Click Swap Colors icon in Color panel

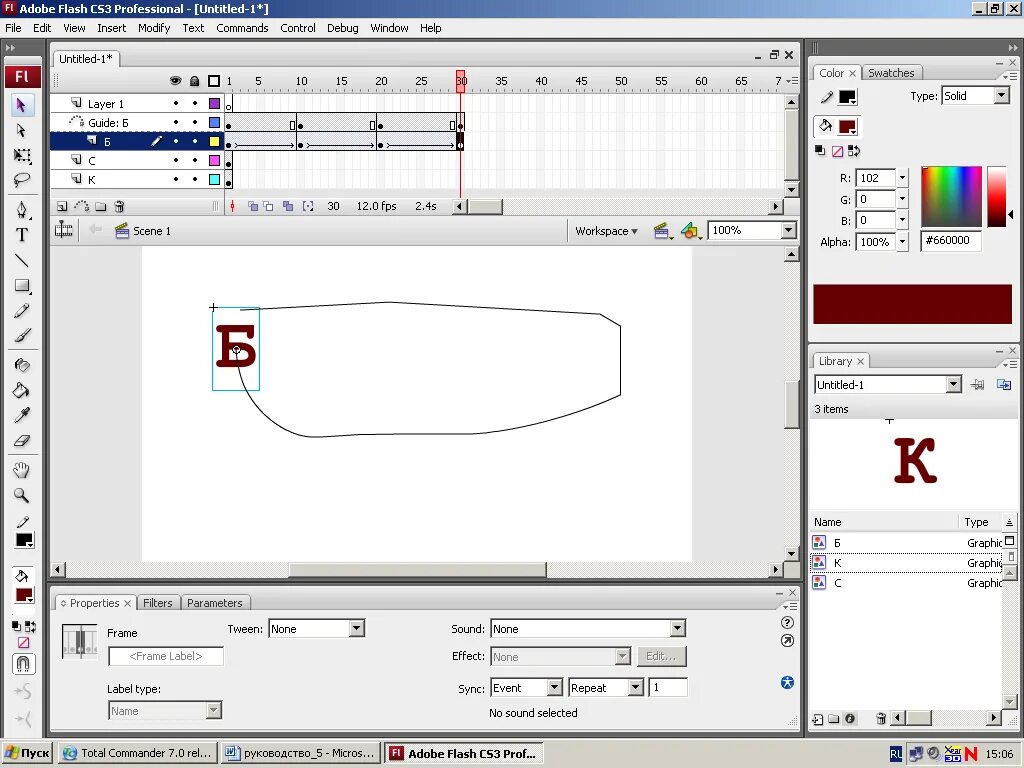(854, 152)
